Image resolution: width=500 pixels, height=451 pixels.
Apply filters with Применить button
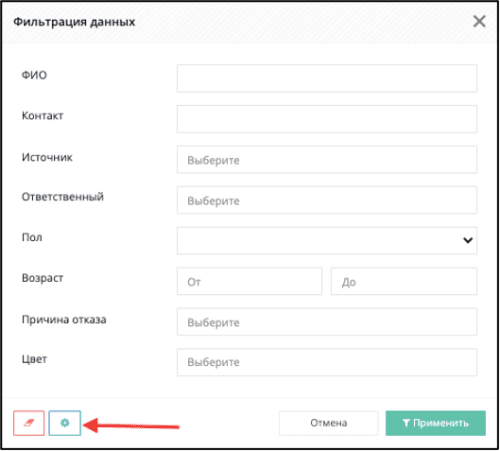click(436, 423)
